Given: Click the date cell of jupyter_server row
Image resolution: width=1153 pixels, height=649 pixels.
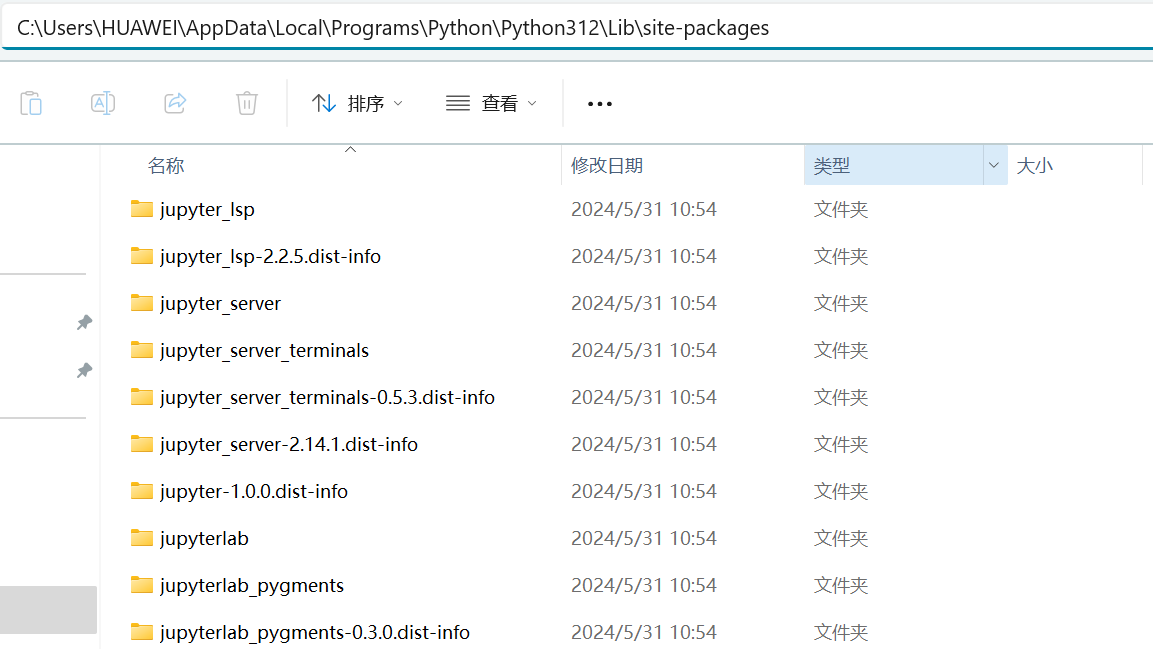Looking at the screenshot, I should [644, 304].
